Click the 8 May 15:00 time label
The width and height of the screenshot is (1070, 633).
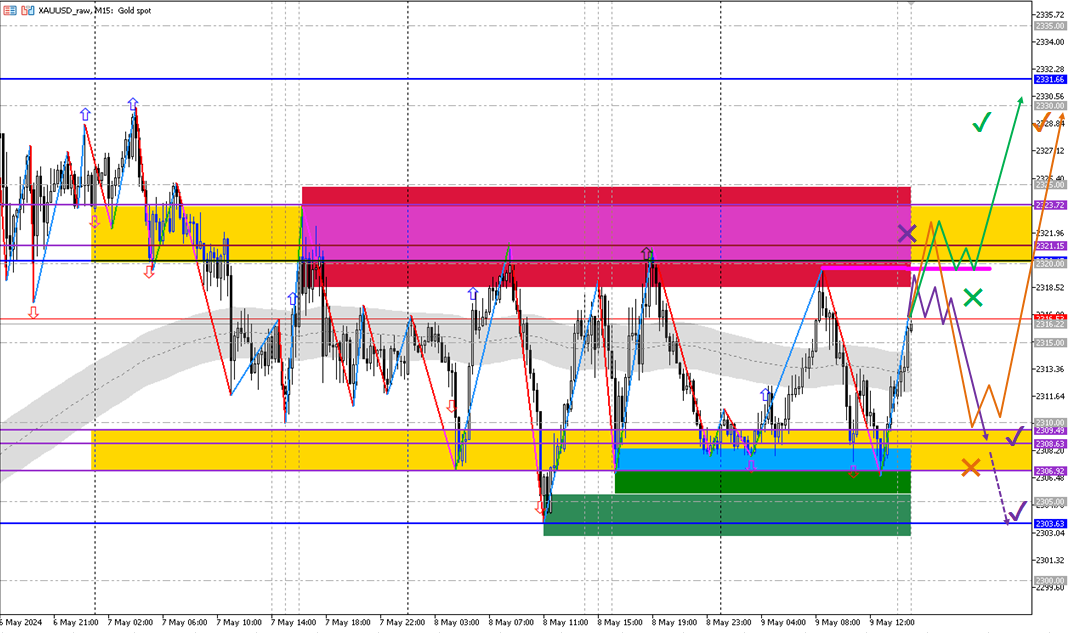coord(620,622)
